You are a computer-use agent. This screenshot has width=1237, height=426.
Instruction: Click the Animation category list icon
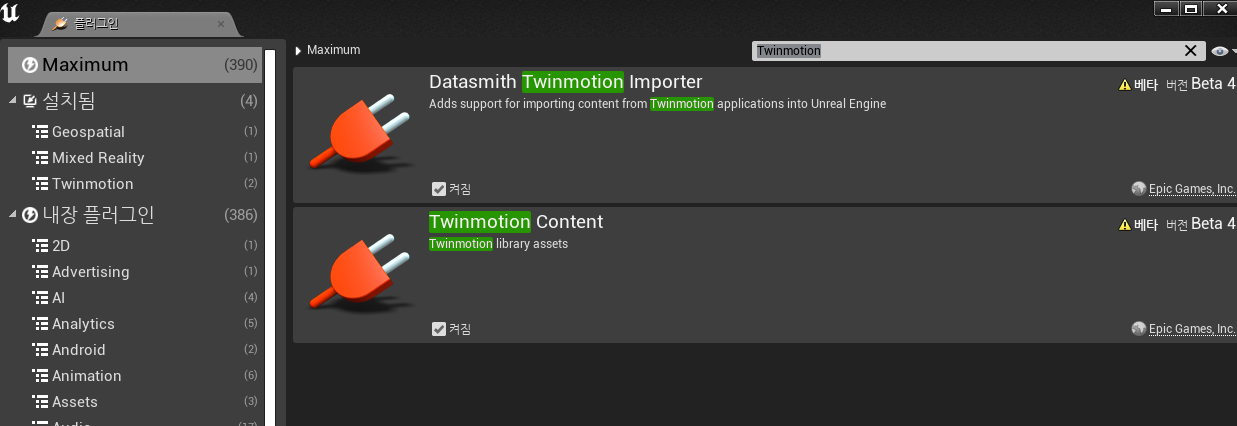click(x=40, y=376)
